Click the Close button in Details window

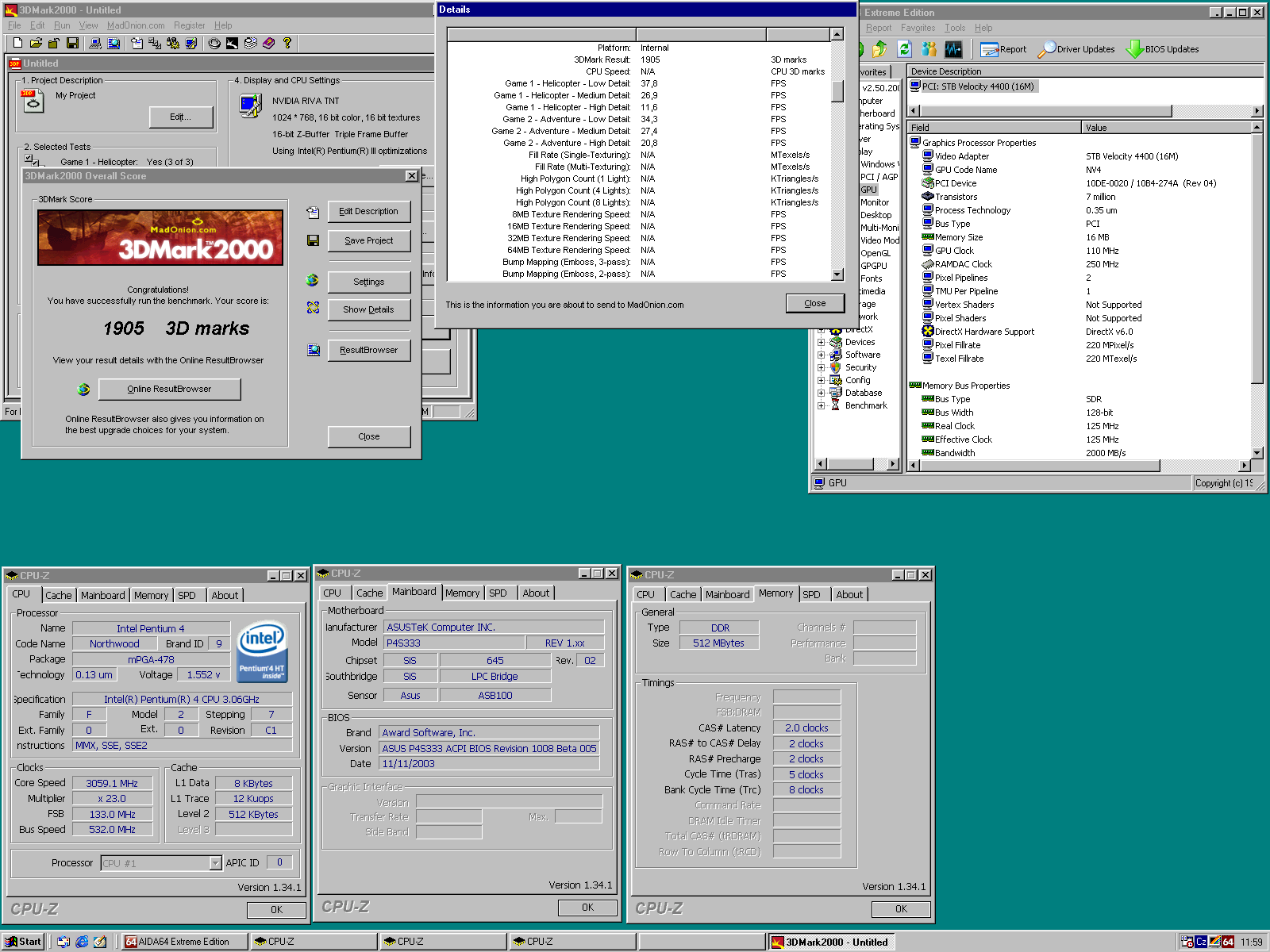pyautogui.click(x=815, y=304)
